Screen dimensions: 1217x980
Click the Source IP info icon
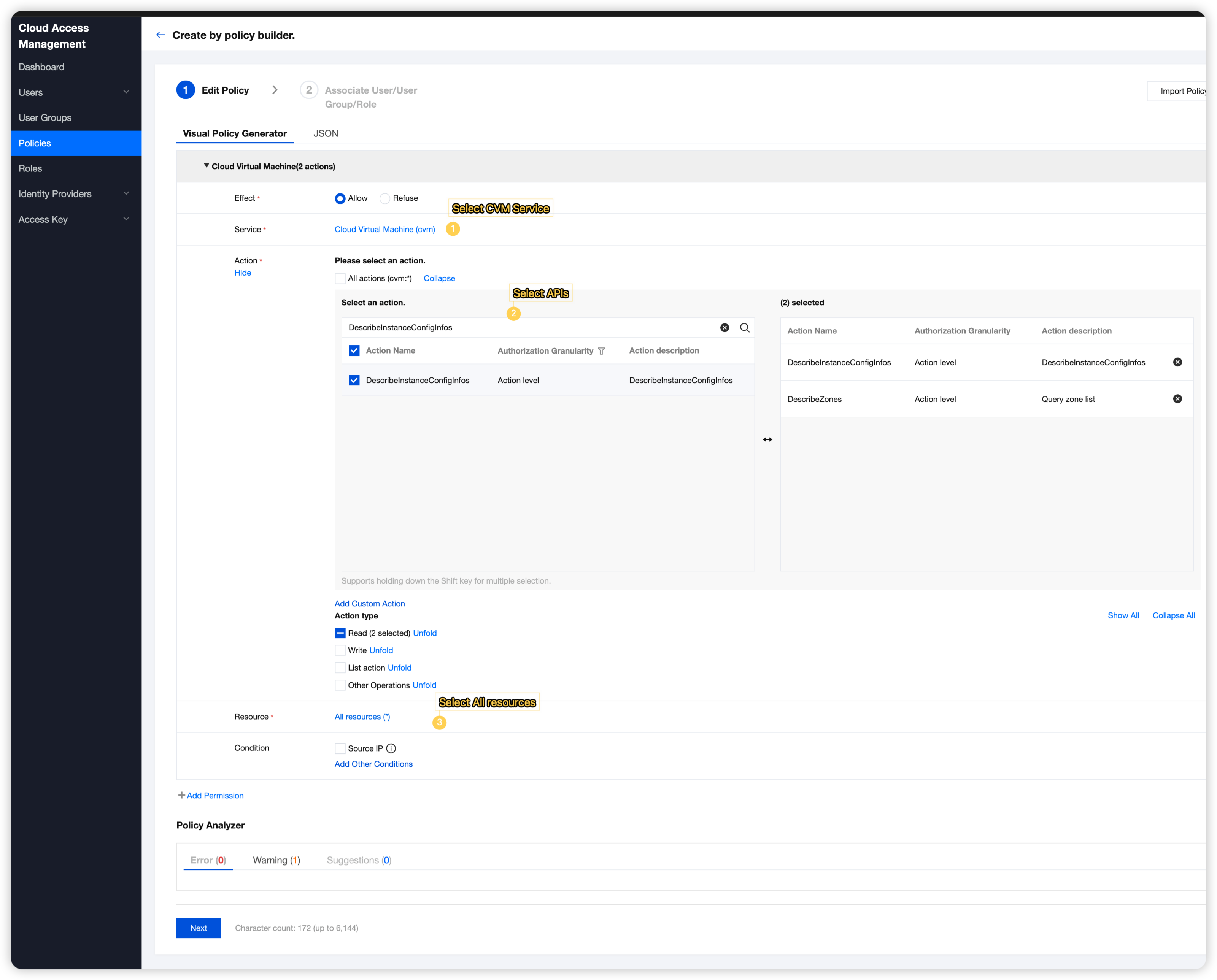click(391, 748)
